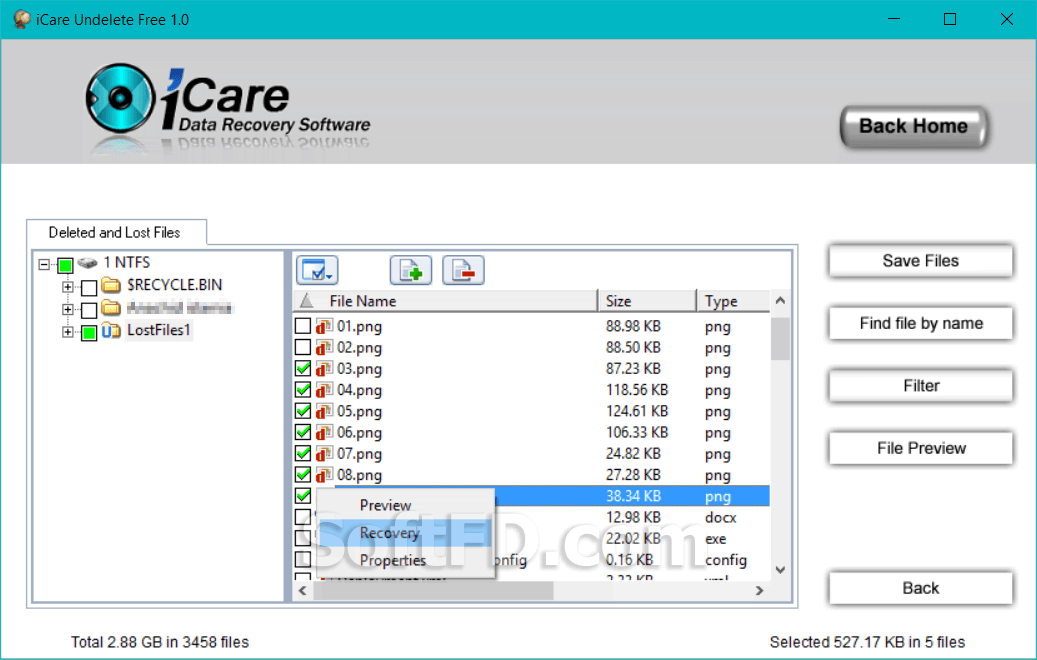
Task: Uncheck the 06.png checkbox
Action: (303, 432)
